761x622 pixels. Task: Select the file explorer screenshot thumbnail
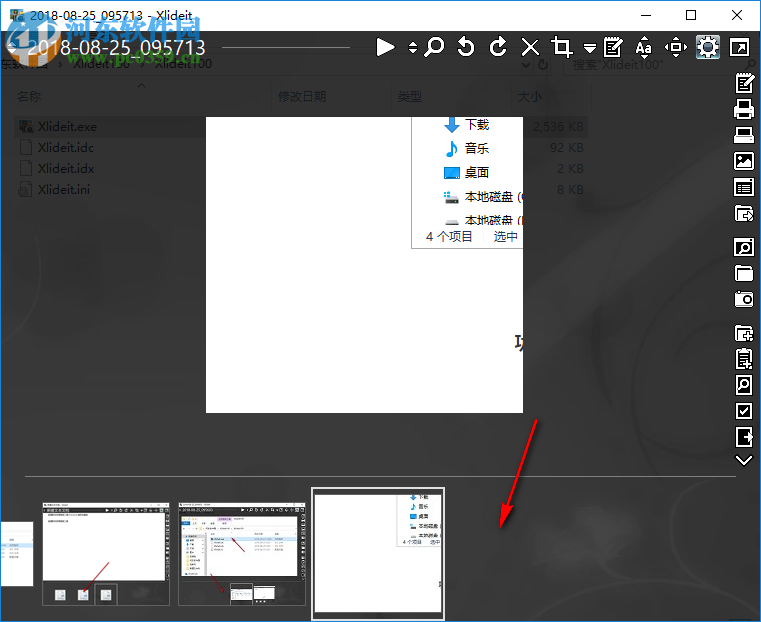pos(242,554)
